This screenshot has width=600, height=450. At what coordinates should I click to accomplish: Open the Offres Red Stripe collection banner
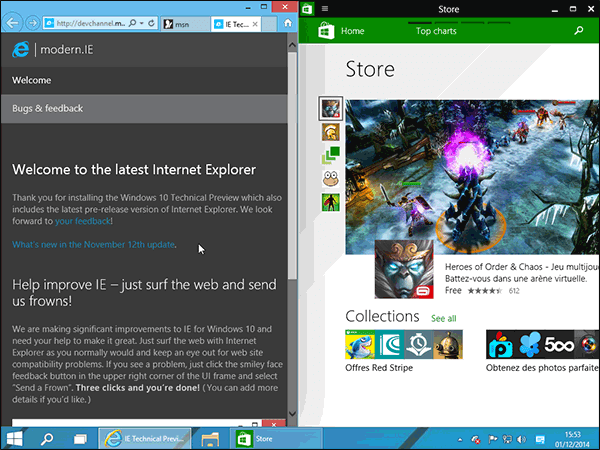(x=404, y=344)
